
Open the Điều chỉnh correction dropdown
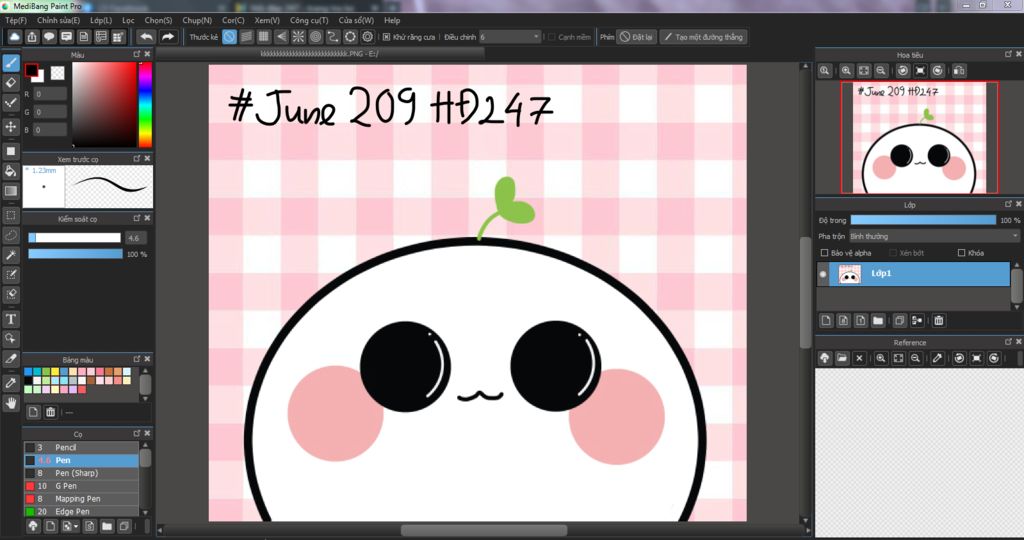510,37
